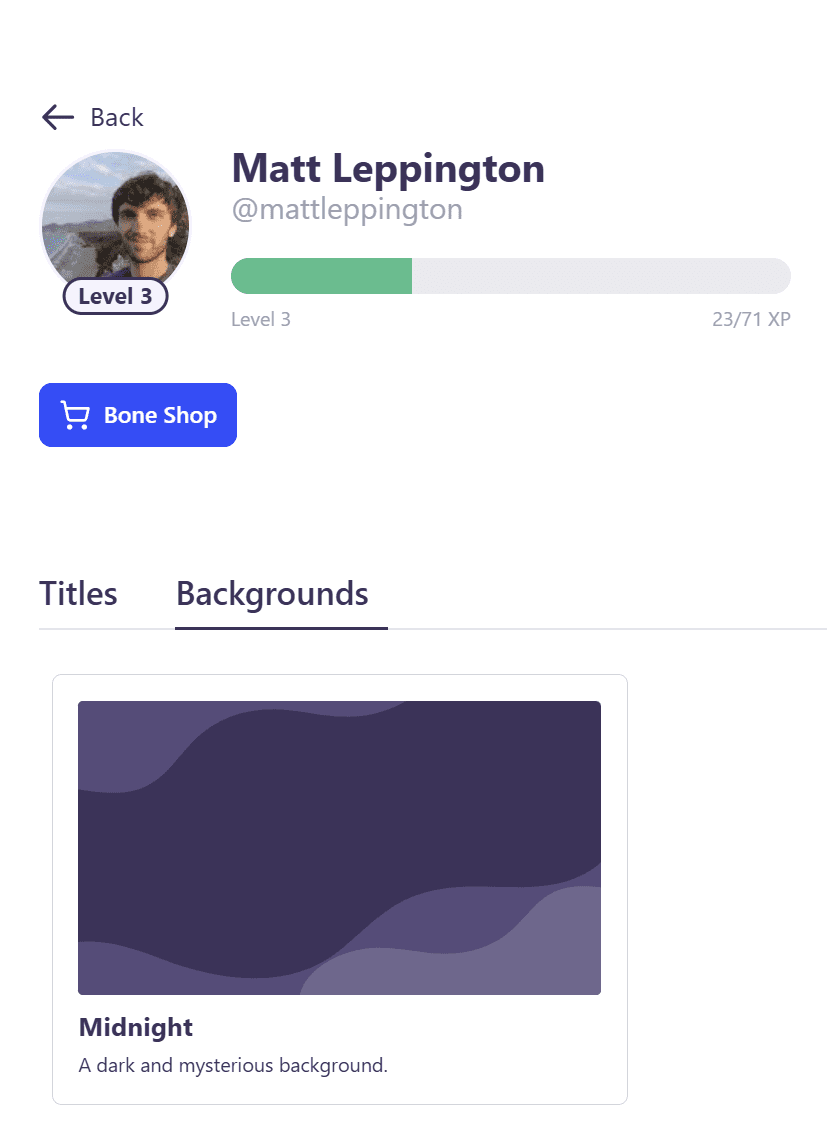Click the underline beneath the Backgrounds tab

point(281,628)
